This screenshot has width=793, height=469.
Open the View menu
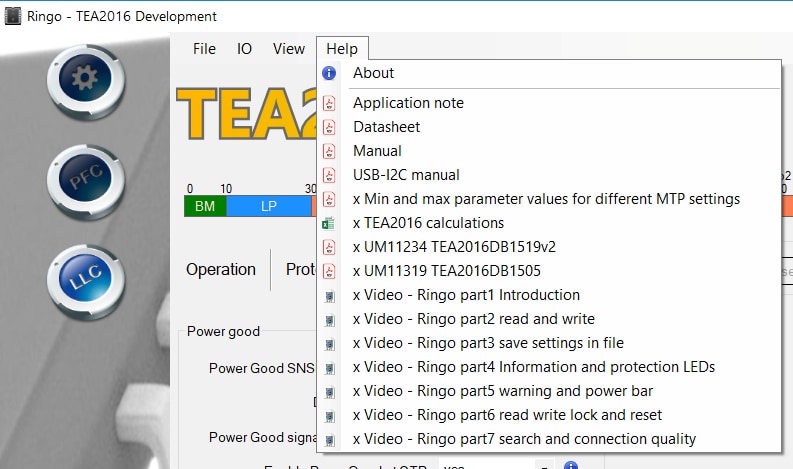[x=289, y=49]
